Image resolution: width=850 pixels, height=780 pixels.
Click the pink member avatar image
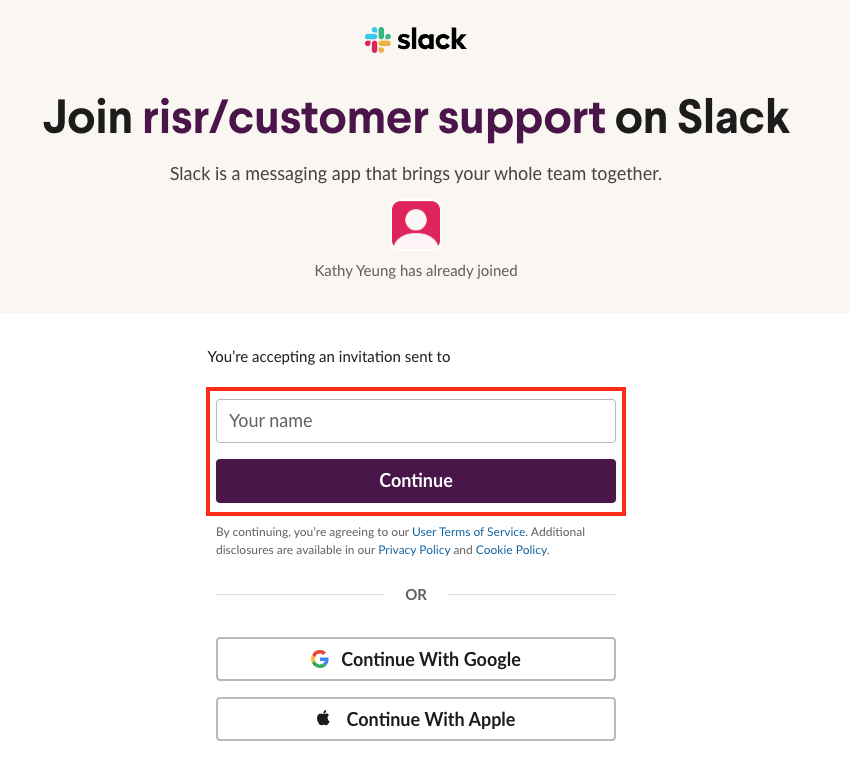(x=415, y=224)
